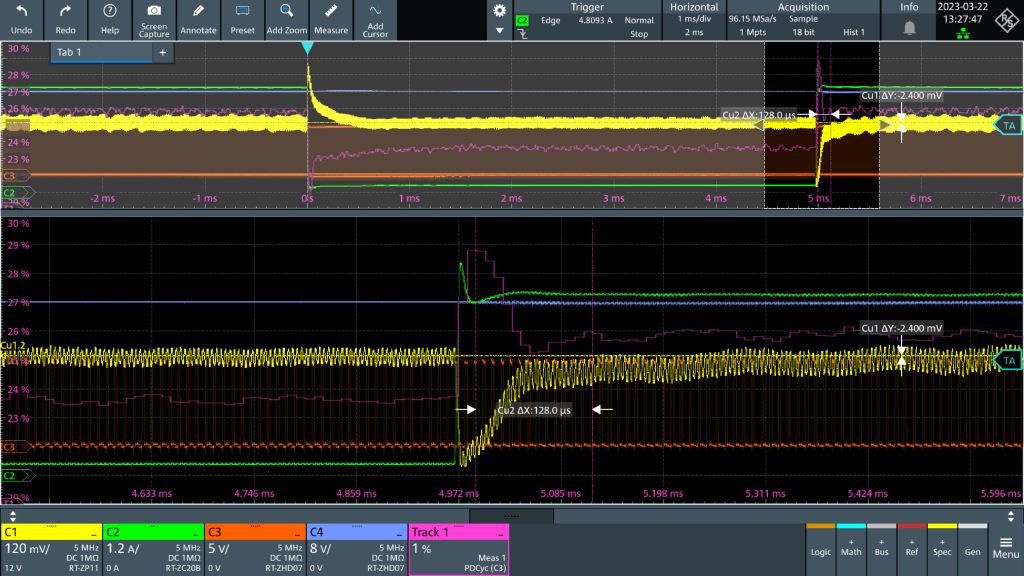Select the Annotate pencil tool
This screenshot has height=576, width=1024.
click(198, 12)
